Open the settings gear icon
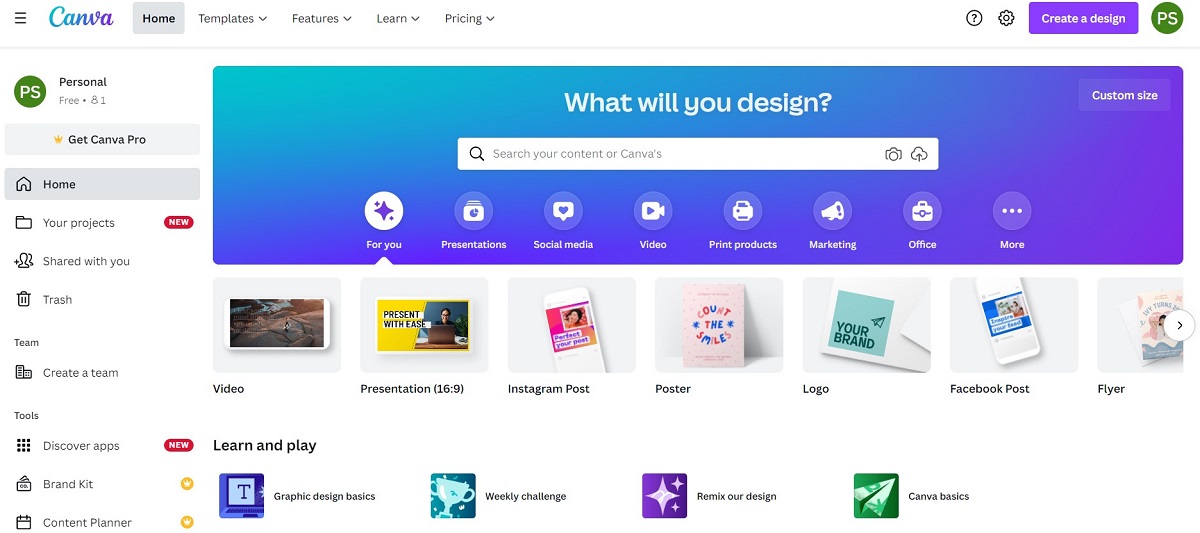Viewport: 1200px width, 533px height. (x=1006, y=18)
